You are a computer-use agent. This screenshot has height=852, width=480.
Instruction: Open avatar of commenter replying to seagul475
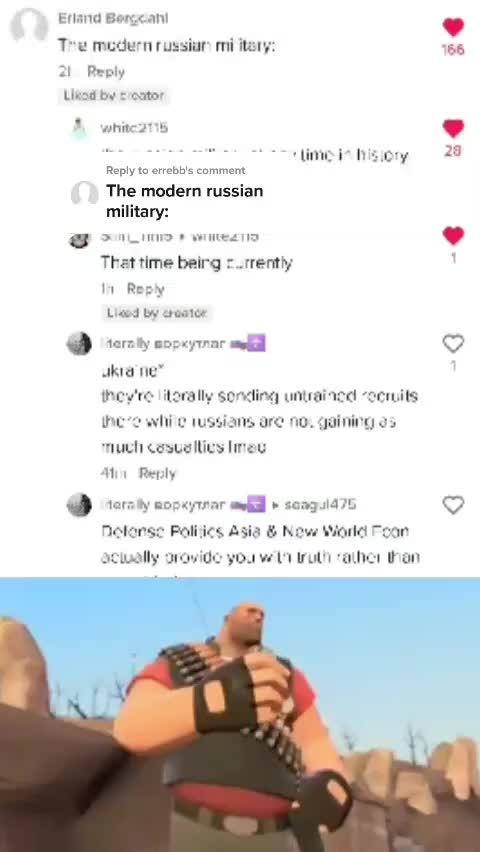79,505
